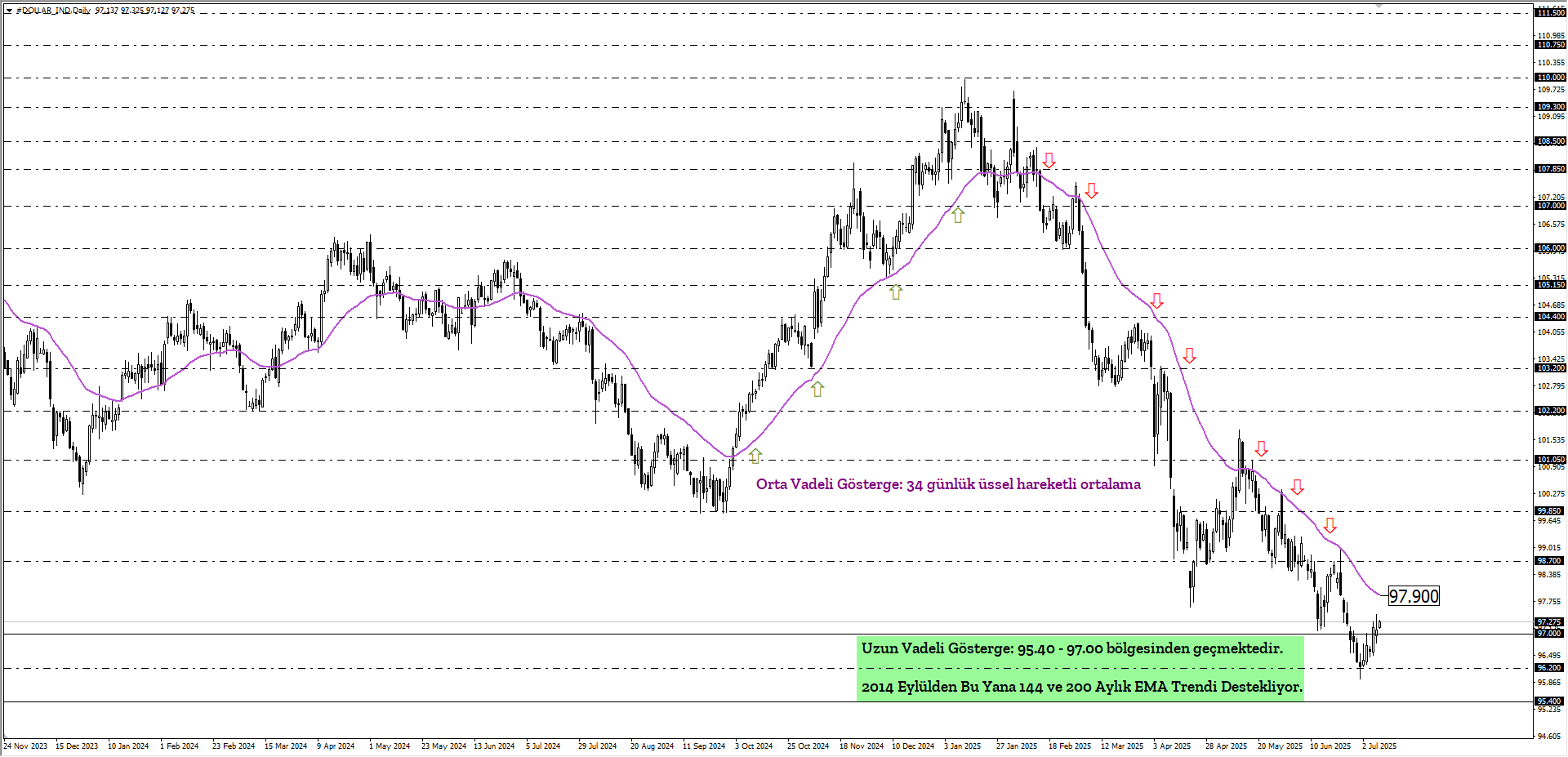Click the 1 May 2024 date label
This screenshot has height=757, width=1568.
[x=390, y=746]
